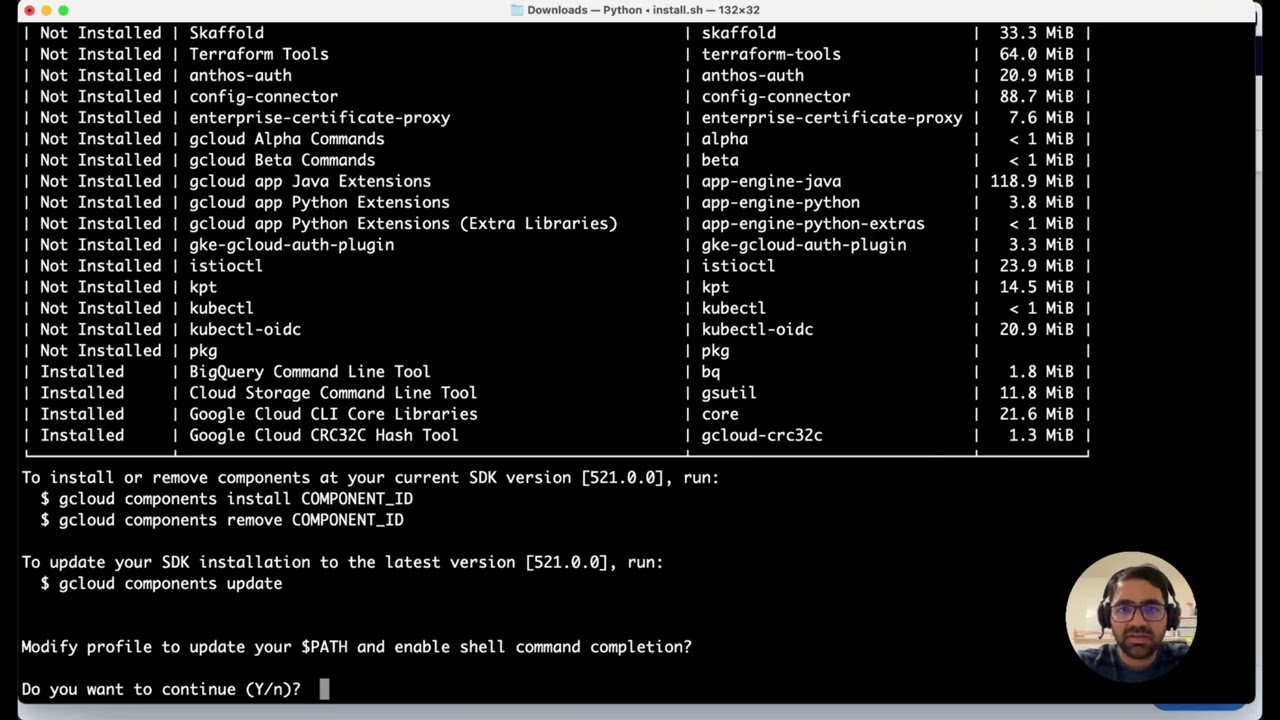1280x720 pixels.
Task: Click 'enterprise-certificate-proxy' in the ID column
Action: click(x=831, y=117)
